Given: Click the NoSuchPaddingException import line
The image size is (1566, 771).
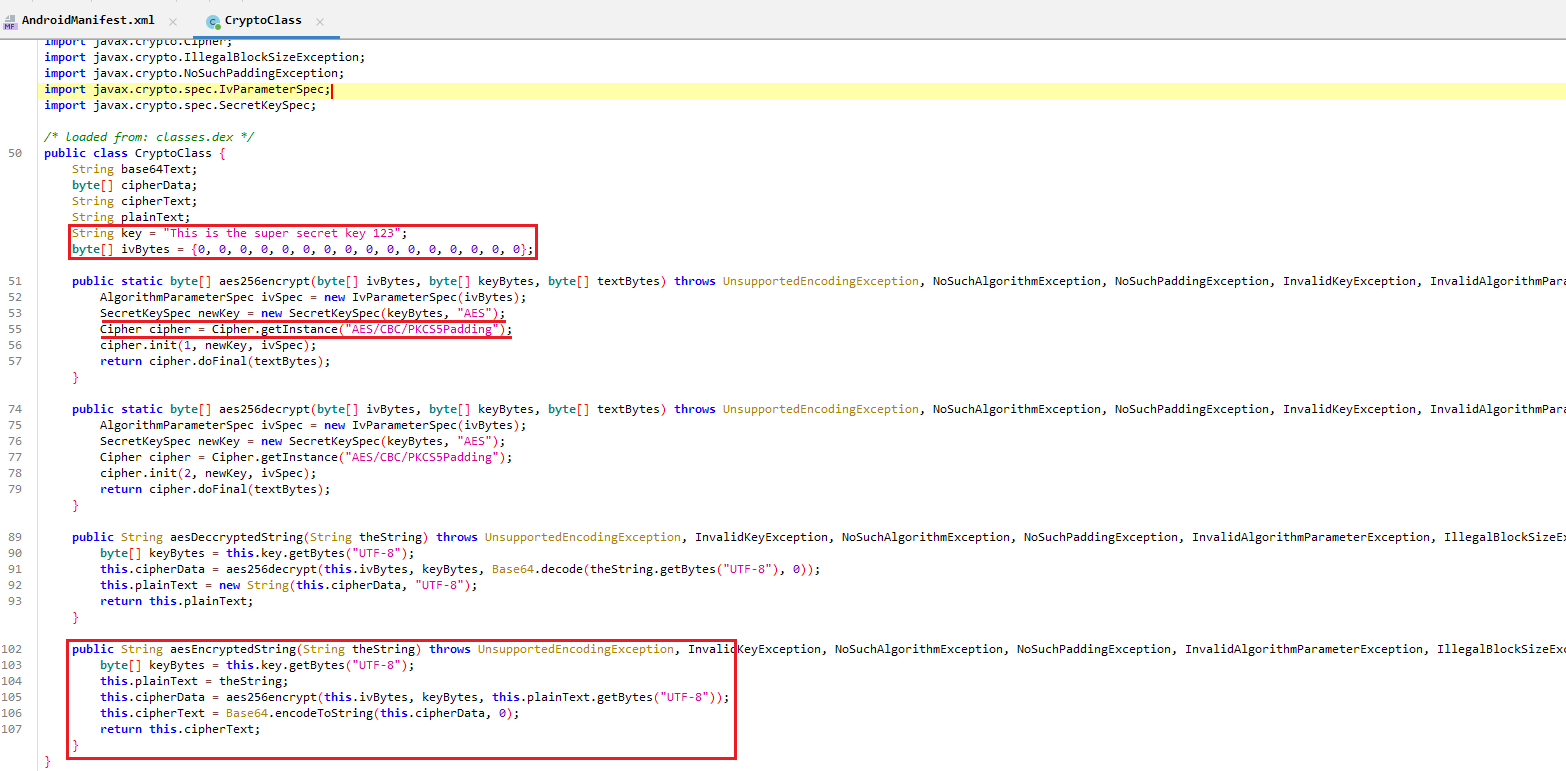Looking at the screenshot, I should click(194, 73).
